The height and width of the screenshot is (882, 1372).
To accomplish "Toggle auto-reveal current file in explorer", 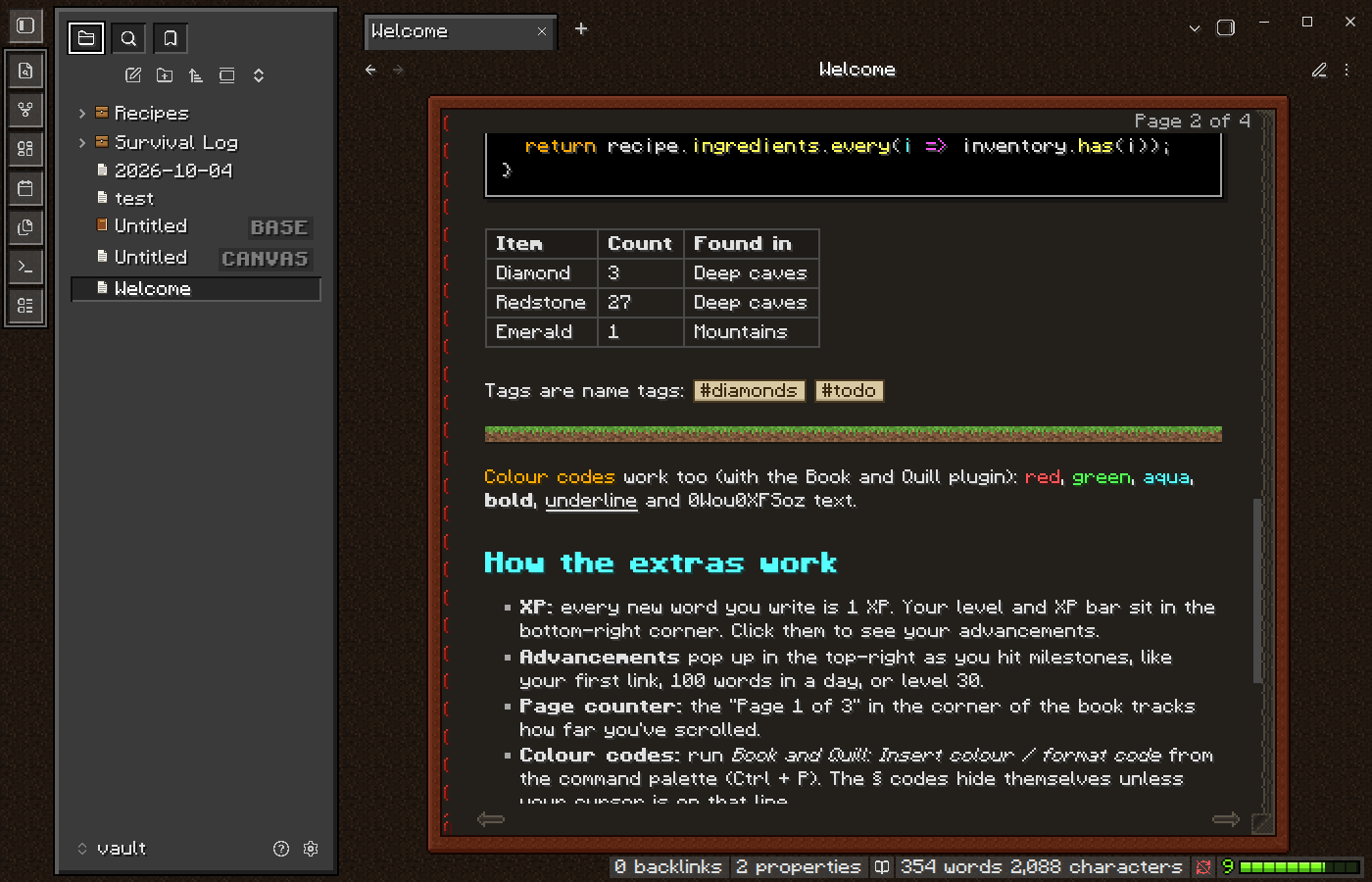I will click(x=227, y=75).
